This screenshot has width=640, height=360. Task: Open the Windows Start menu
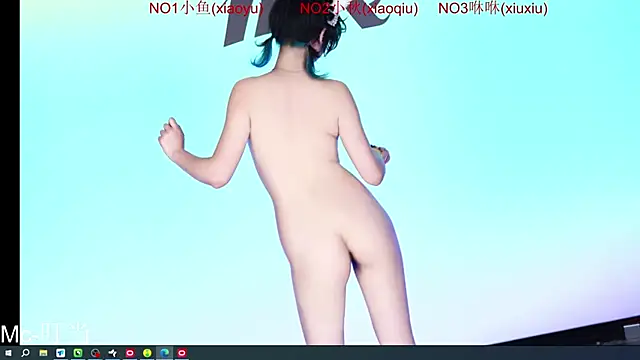[8, 353]
